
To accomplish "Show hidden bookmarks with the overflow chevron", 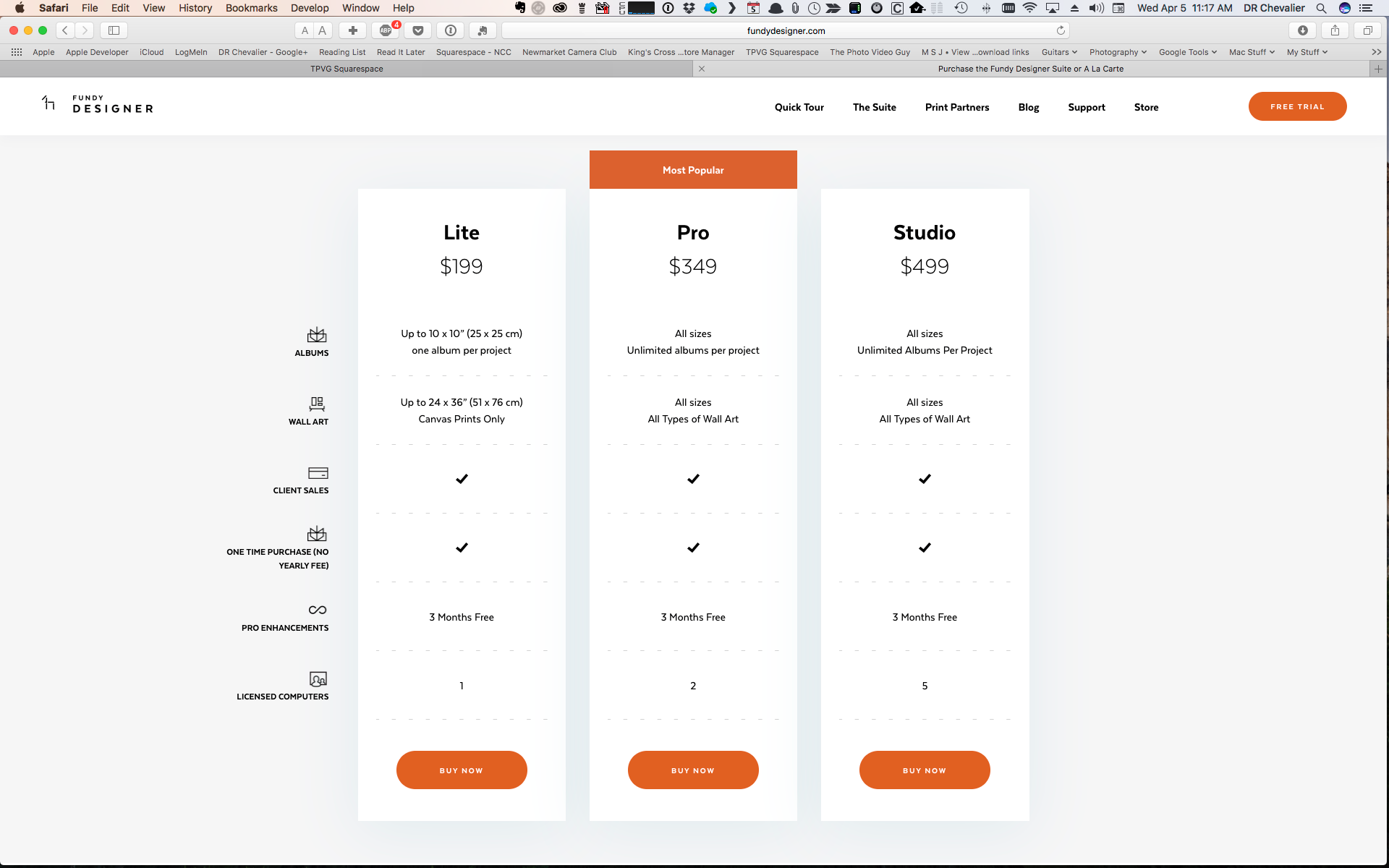I will point(1376,52).
